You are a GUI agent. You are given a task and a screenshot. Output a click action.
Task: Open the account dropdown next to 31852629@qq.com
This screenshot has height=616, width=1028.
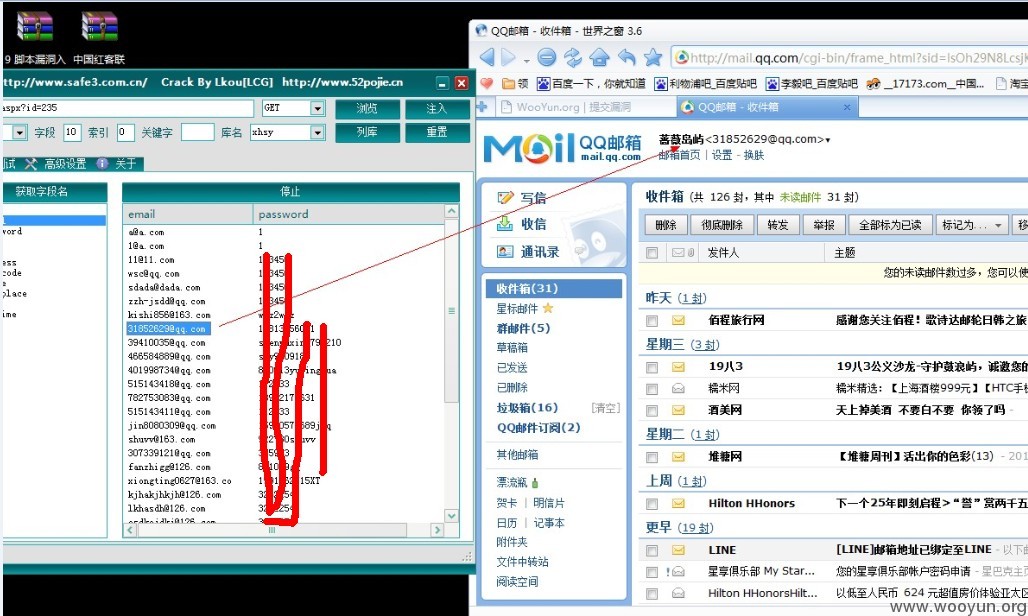click(828, 140)
